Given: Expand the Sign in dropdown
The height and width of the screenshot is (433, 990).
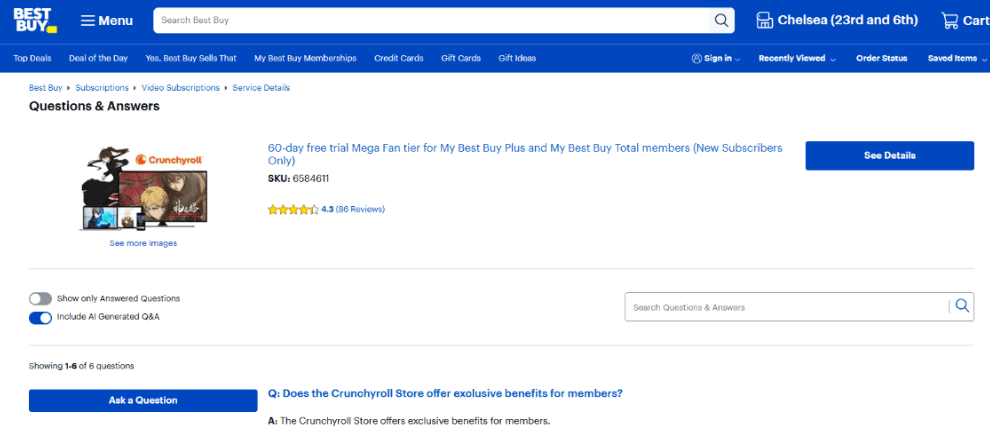Looking at the screenshot, I should point(716,58).
